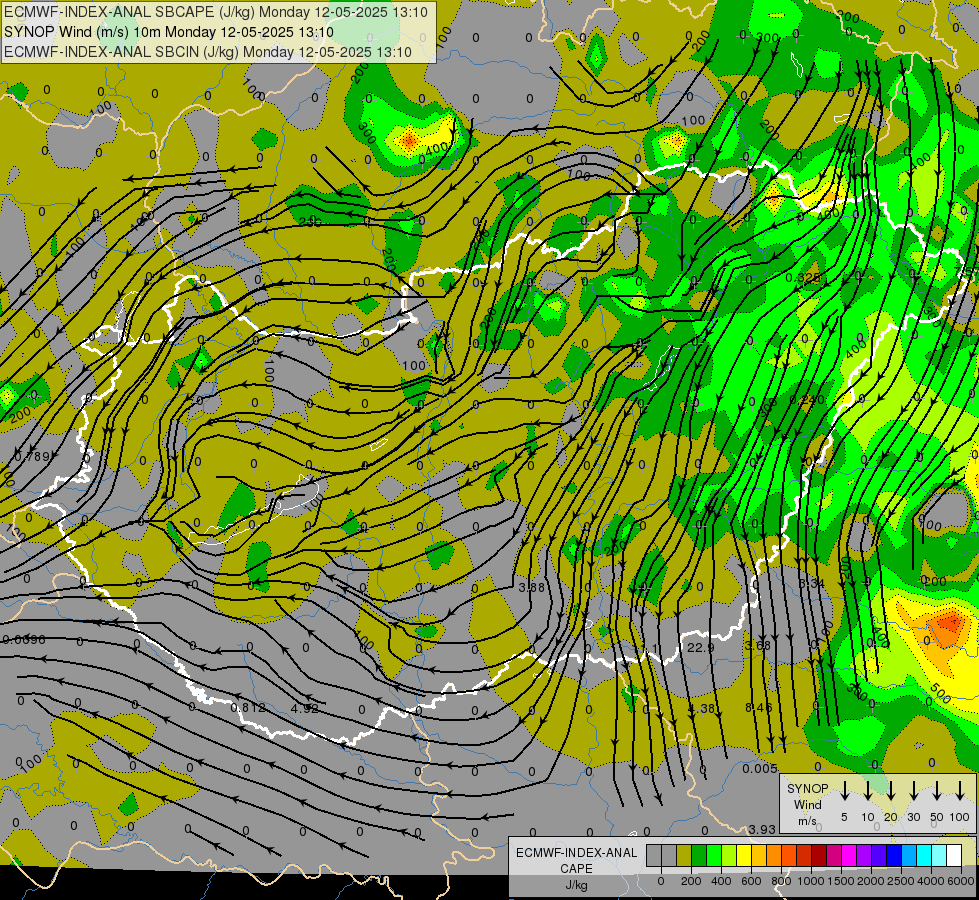Click the map value 3.93

click(762, 829)
